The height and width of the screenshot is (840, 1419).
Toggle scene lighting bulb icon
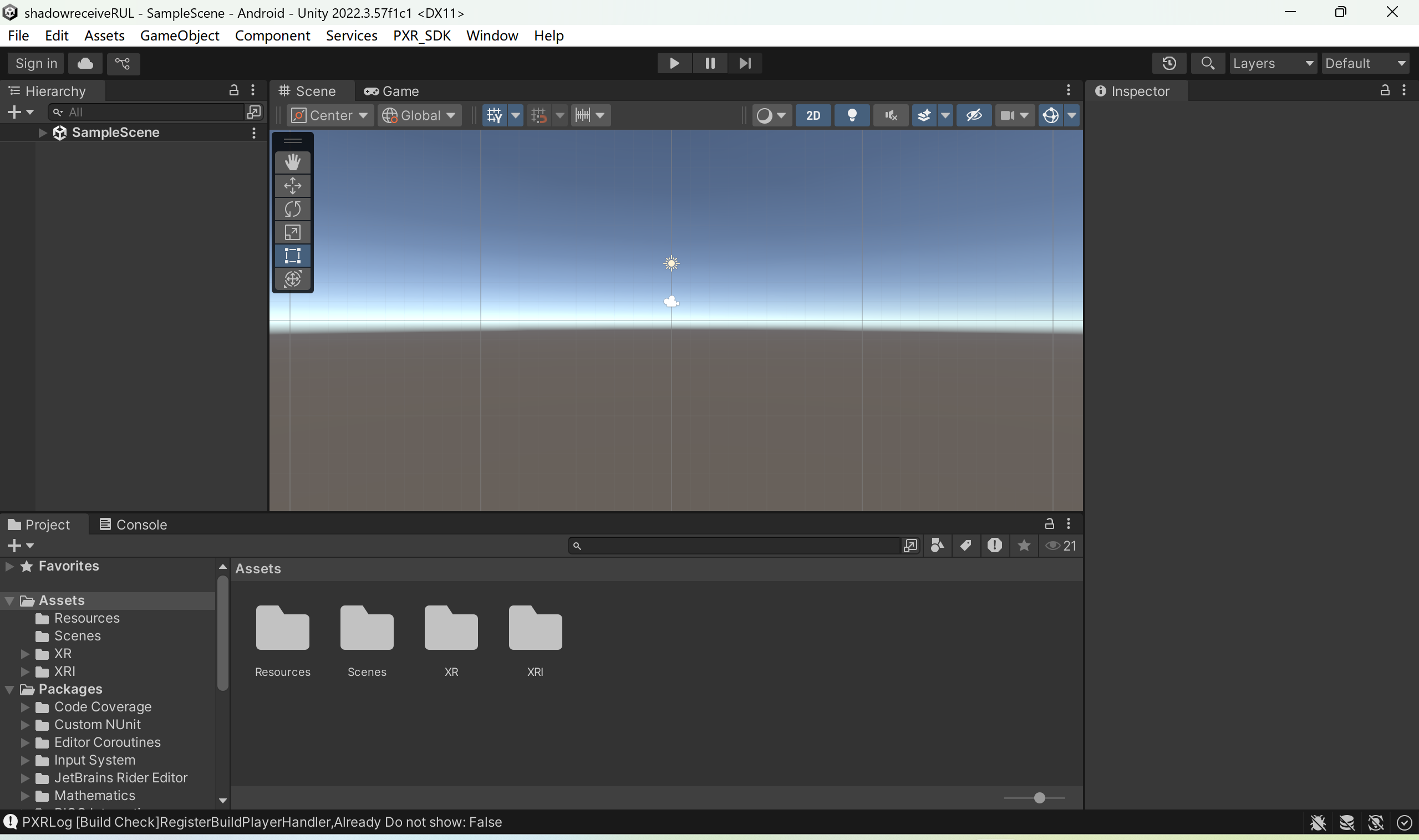click(851, 115)
